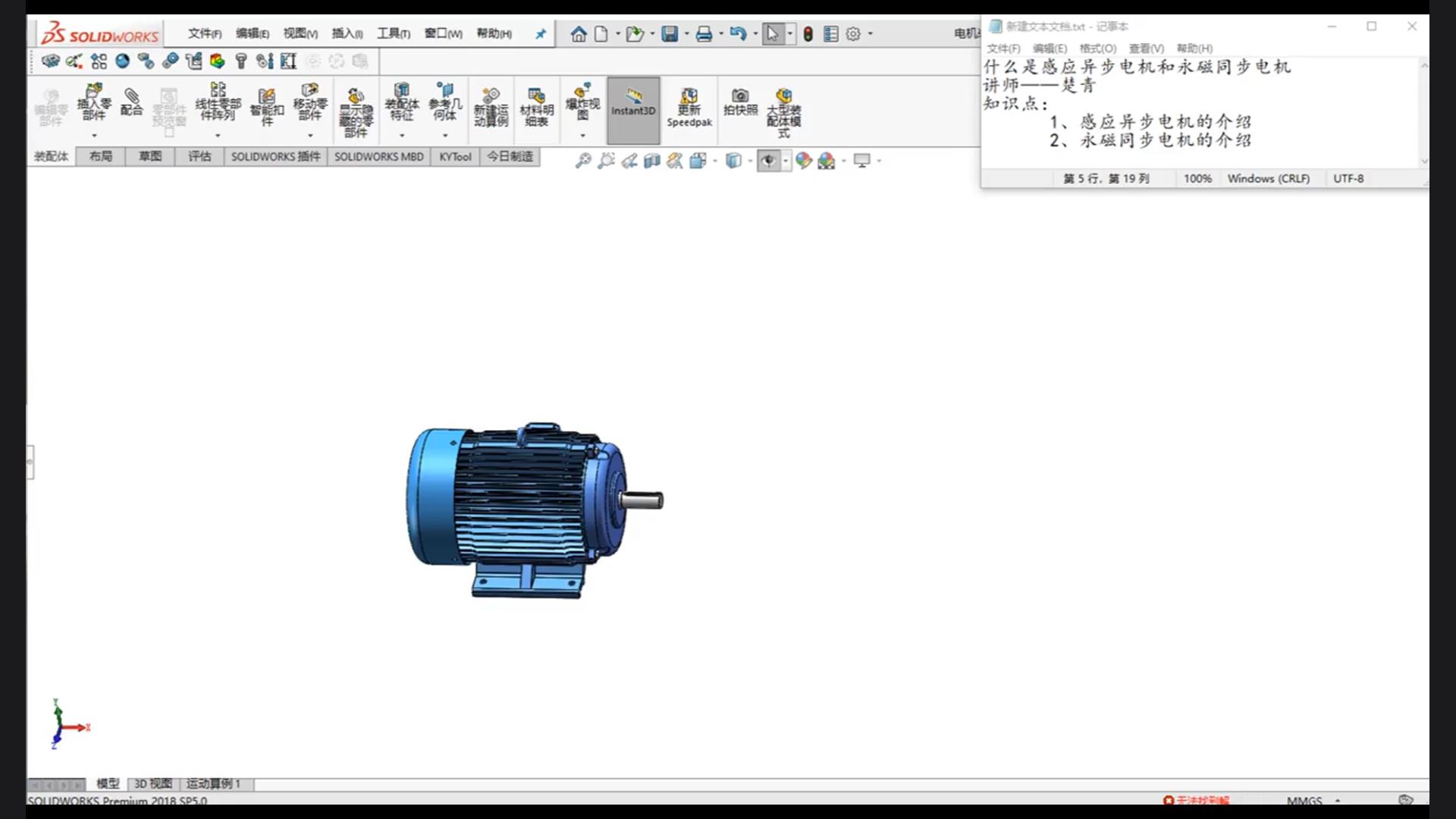This screenshot has height=819, width=1456.
Task: Open the Save dropdown arrow
Action: (686, 34)
